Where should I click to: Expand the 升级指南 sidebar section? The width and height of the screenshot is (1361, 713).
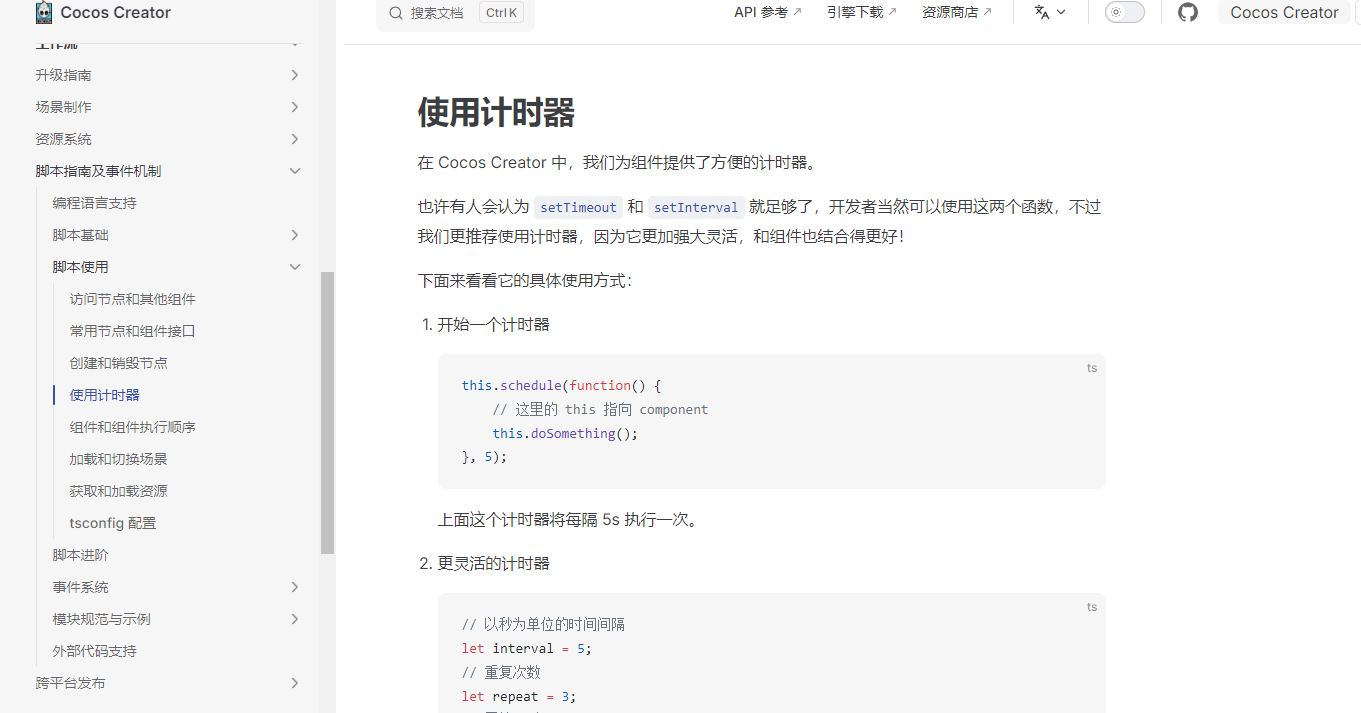point(295,75)
